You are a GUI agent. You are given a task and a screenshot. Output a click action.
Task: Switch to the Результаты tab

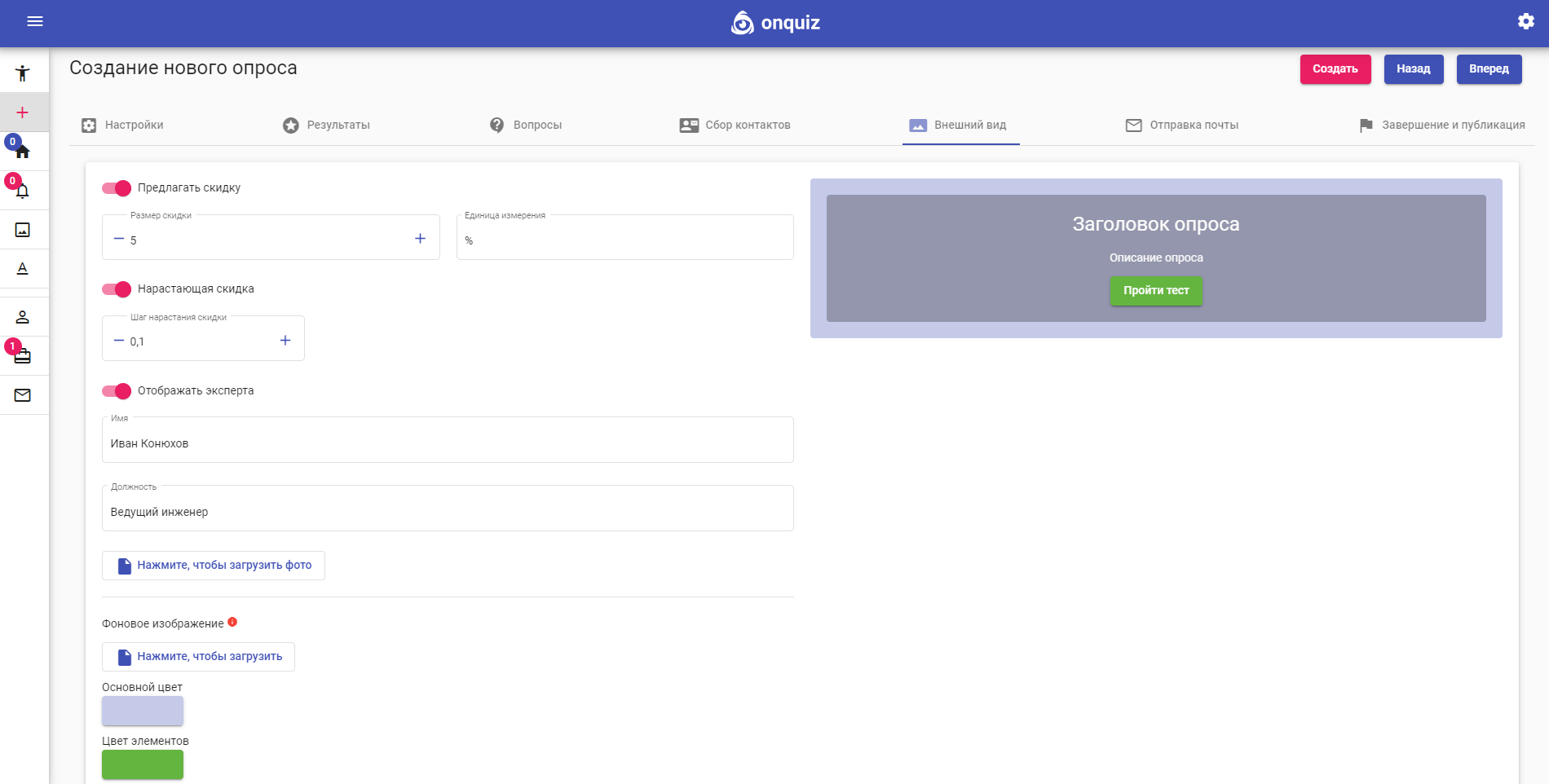click(326, 125)
